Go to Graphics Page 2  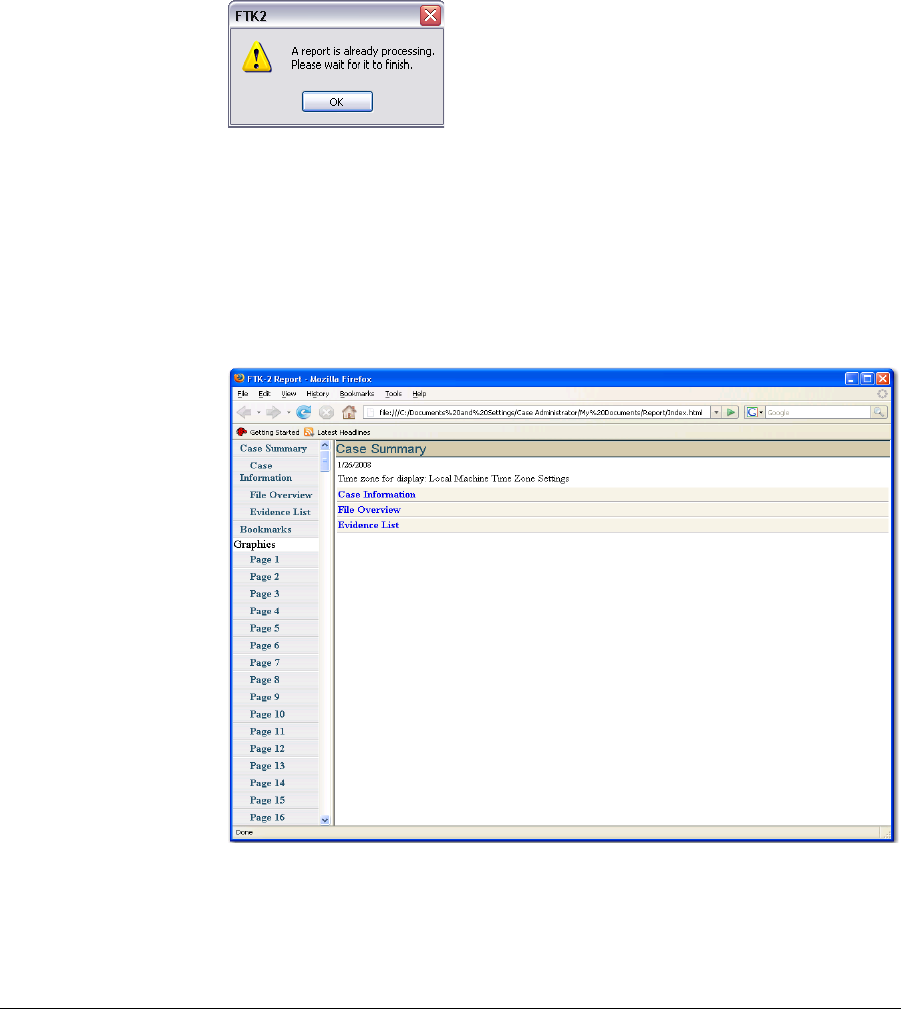click(265, 577)
